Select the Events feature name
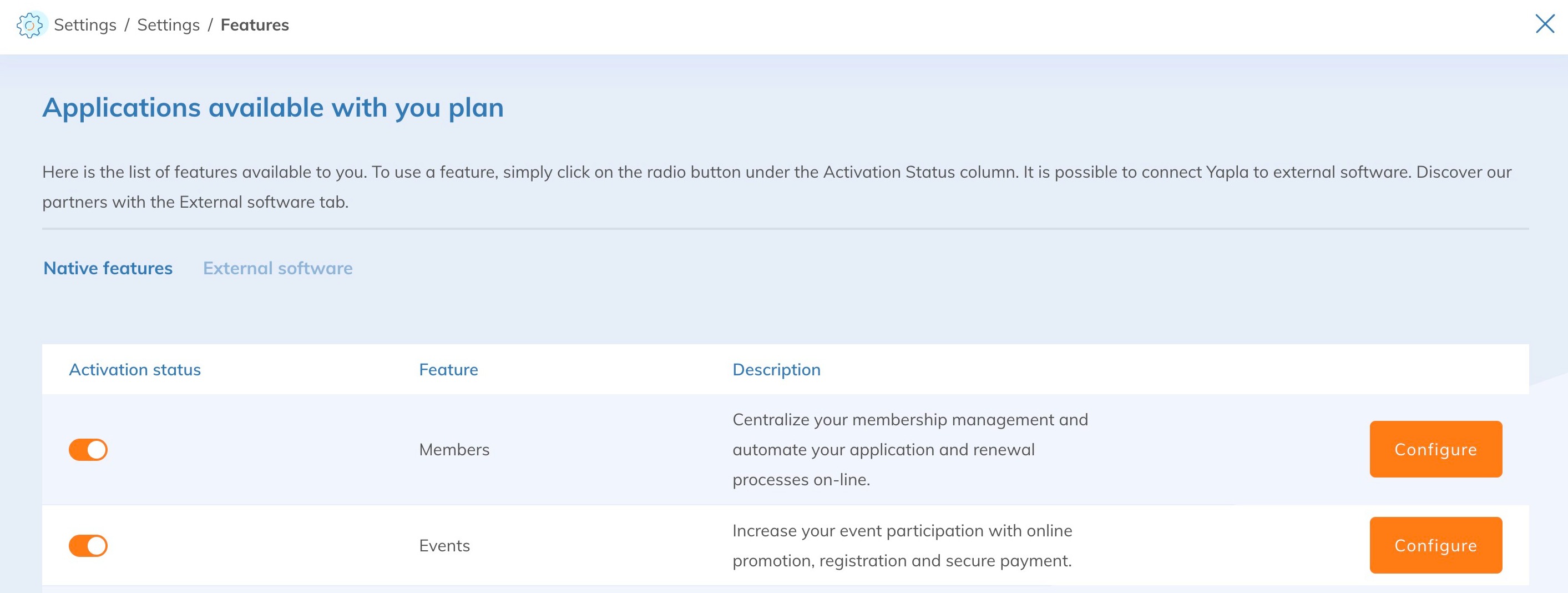Screen dimensions: 1568x593 click(x=444, y=545)
